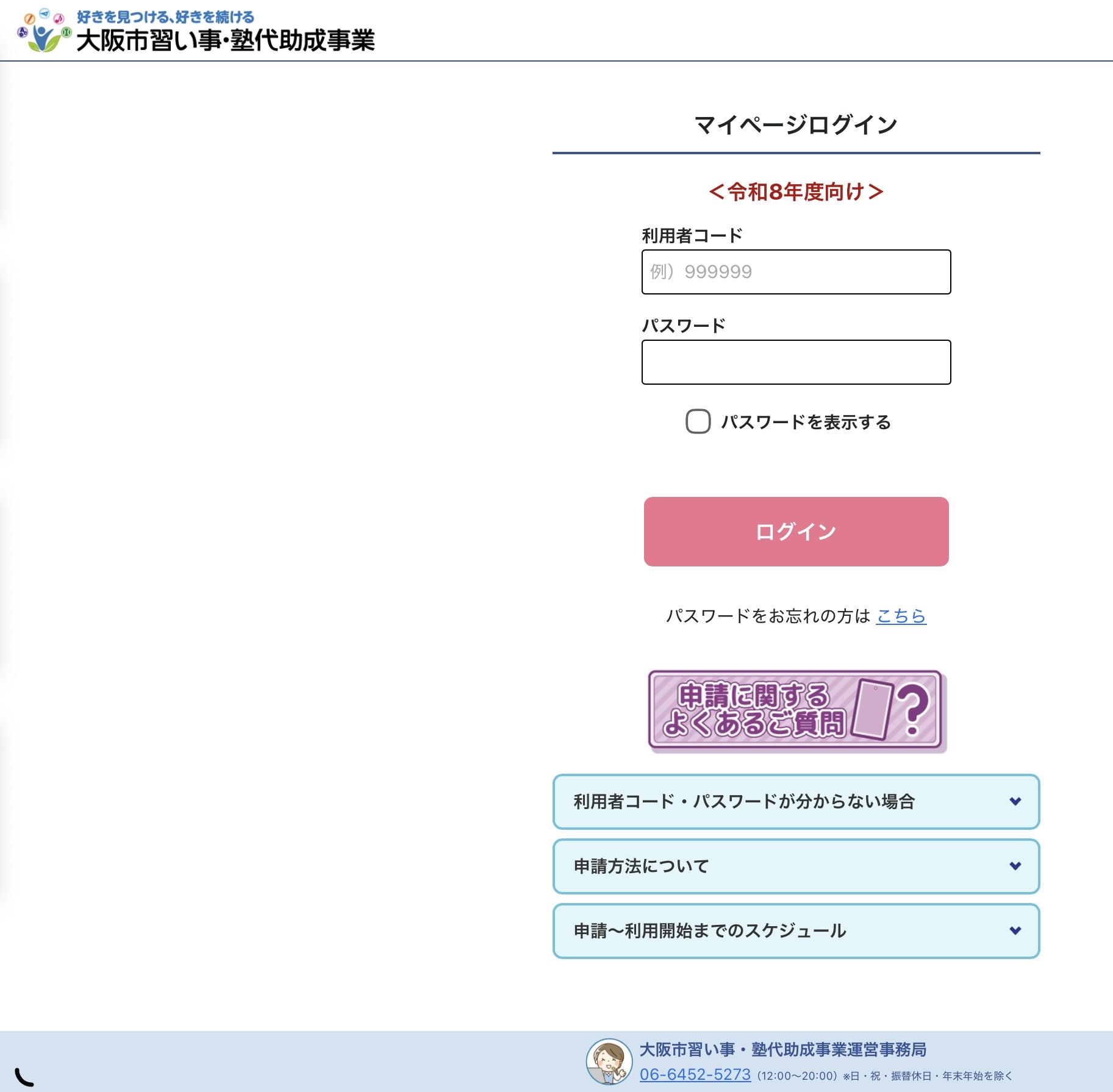Expand the 申請方法について section
This screenshot has width=1113, height=1092.
[x=641, y=866]
